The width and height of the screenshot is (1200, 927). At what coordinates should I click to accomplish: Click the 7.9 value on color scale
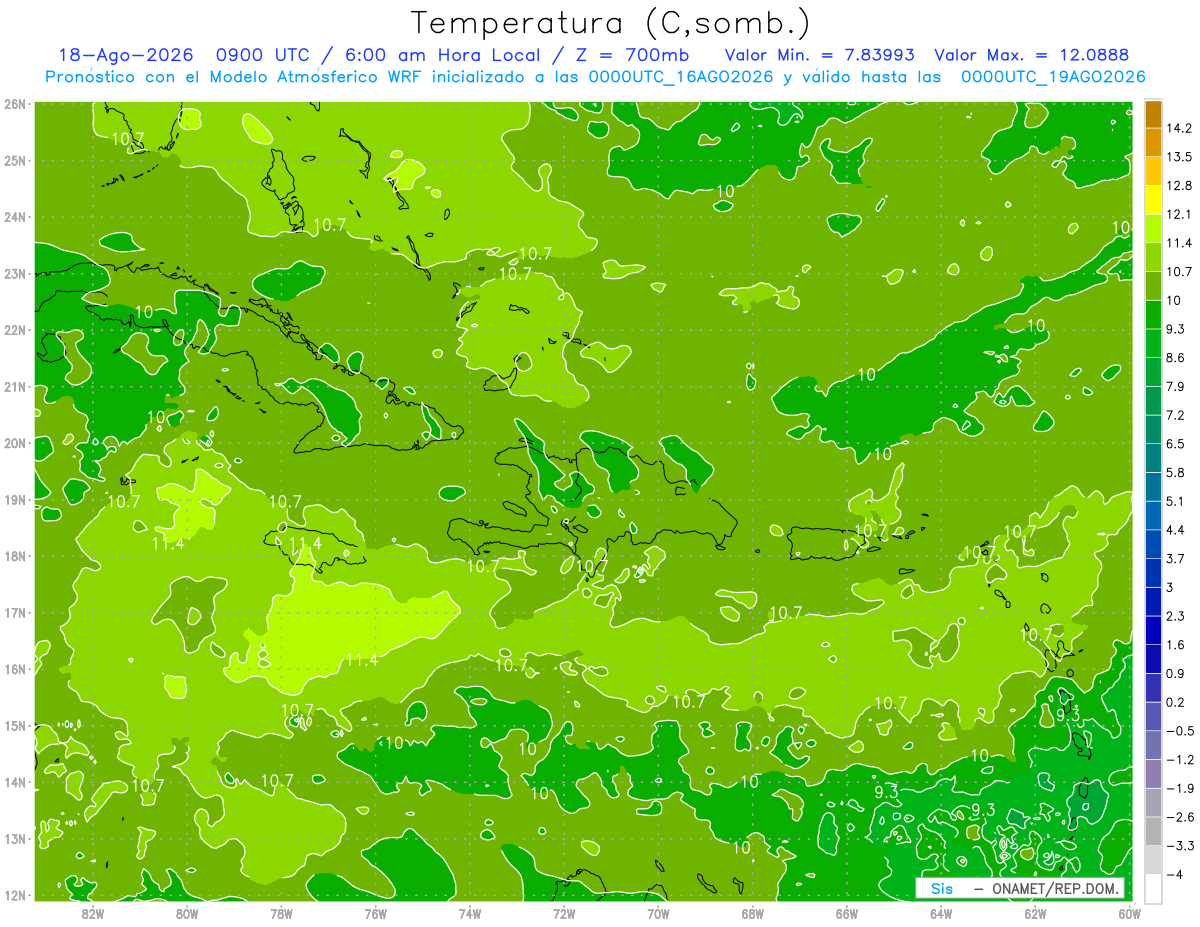1176,386
